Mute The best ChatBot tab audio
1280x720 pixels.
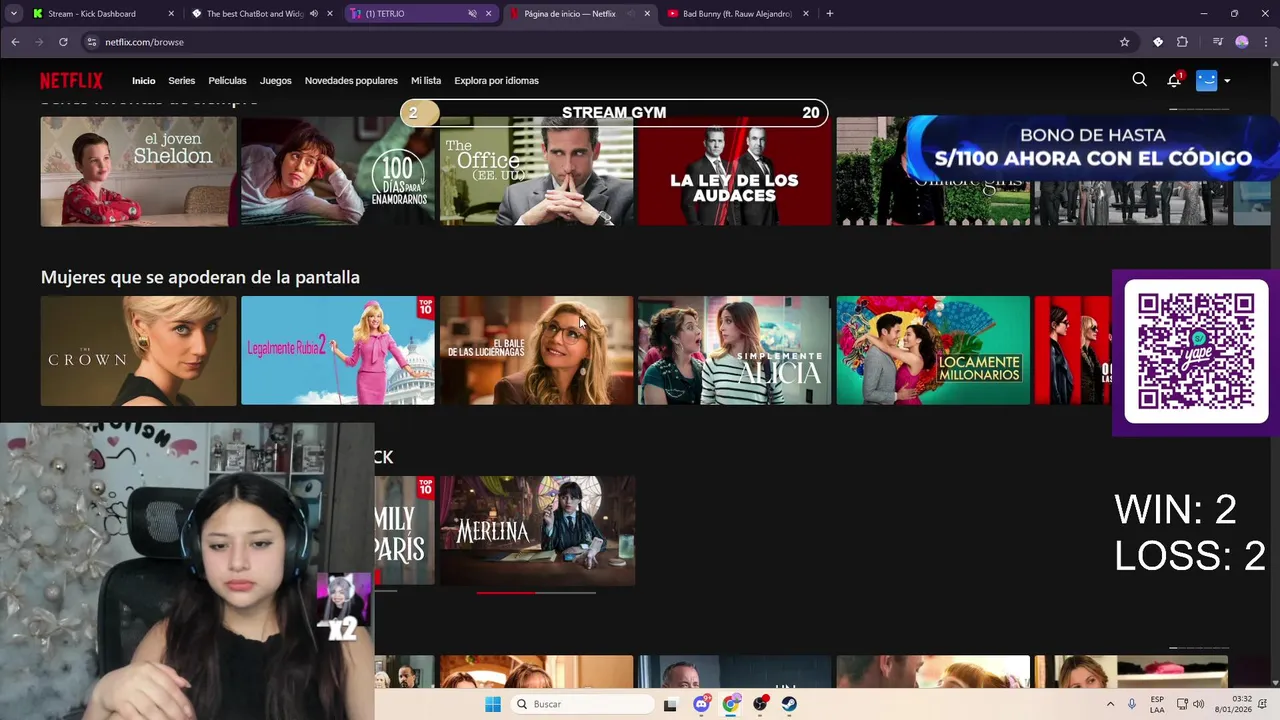[x=314, y=14]
